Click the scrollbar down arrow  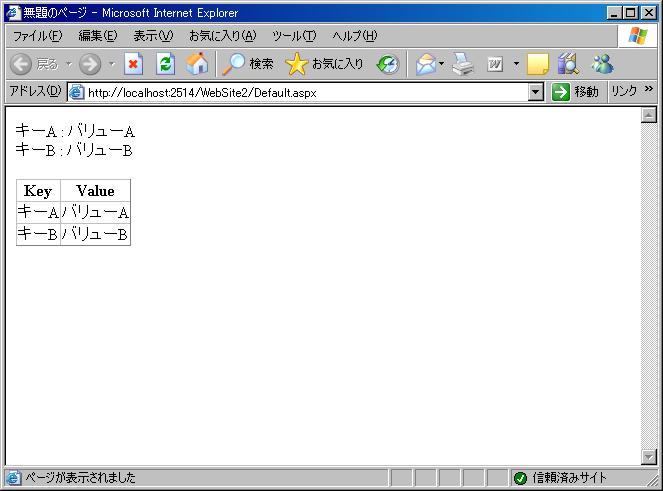click(648, 457)
